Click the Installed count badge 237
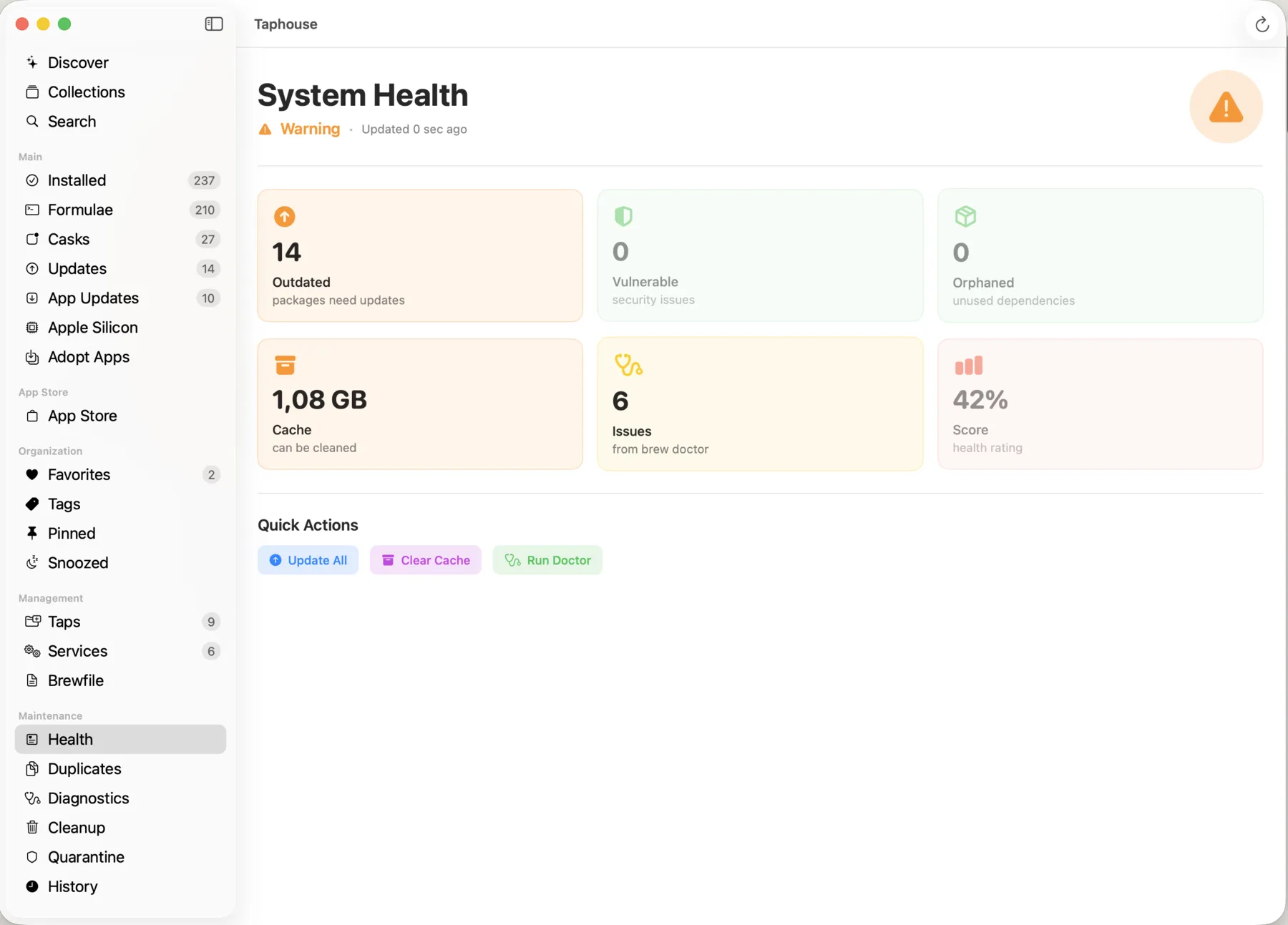This screenshot has height=925, width=1288. pyautogui.click(x=204, y=180)
